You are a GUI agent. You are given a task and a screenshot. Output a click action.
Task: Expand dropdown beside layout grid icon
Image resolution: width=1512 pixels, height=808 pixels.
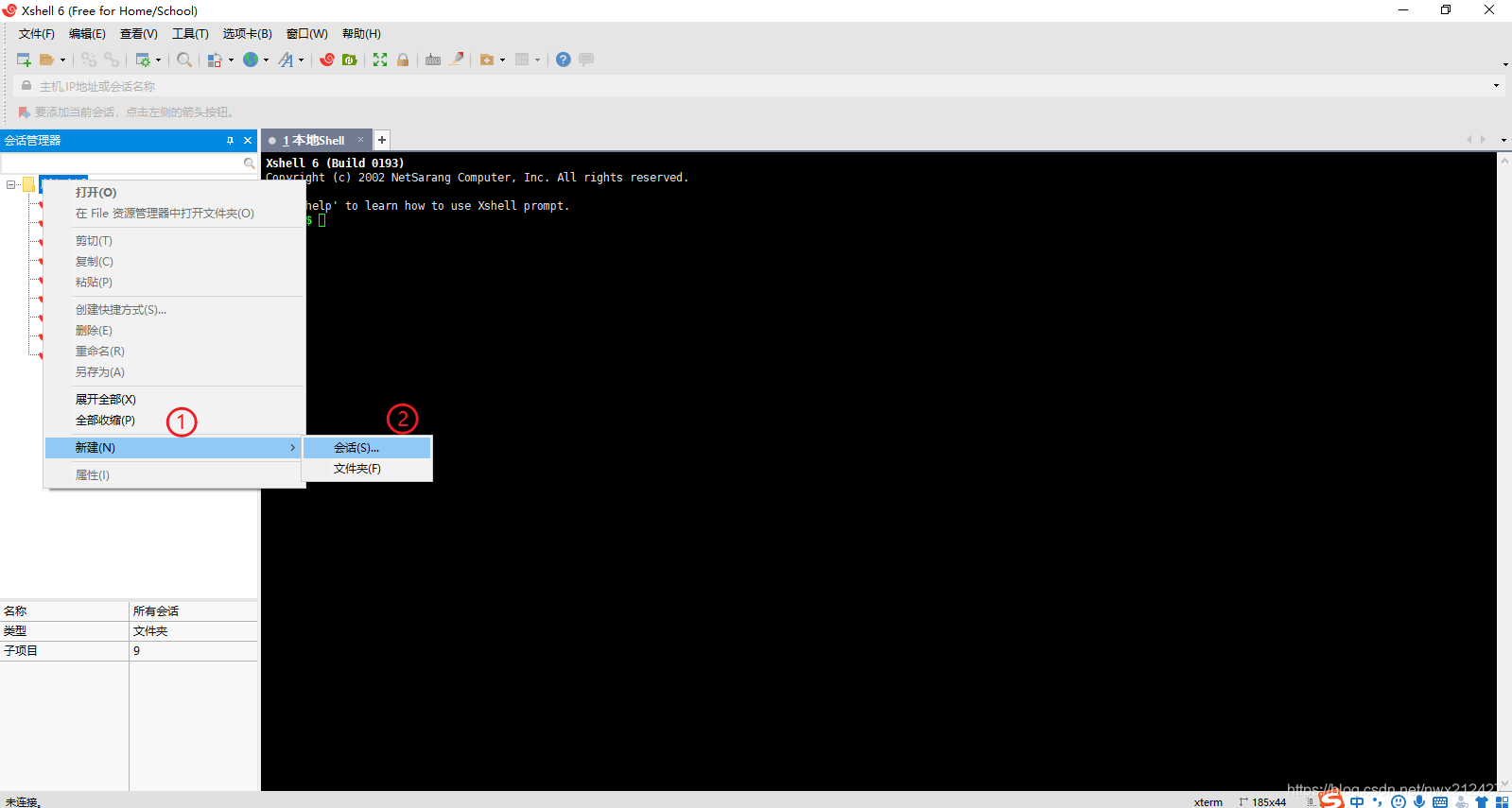coord(538,60)
